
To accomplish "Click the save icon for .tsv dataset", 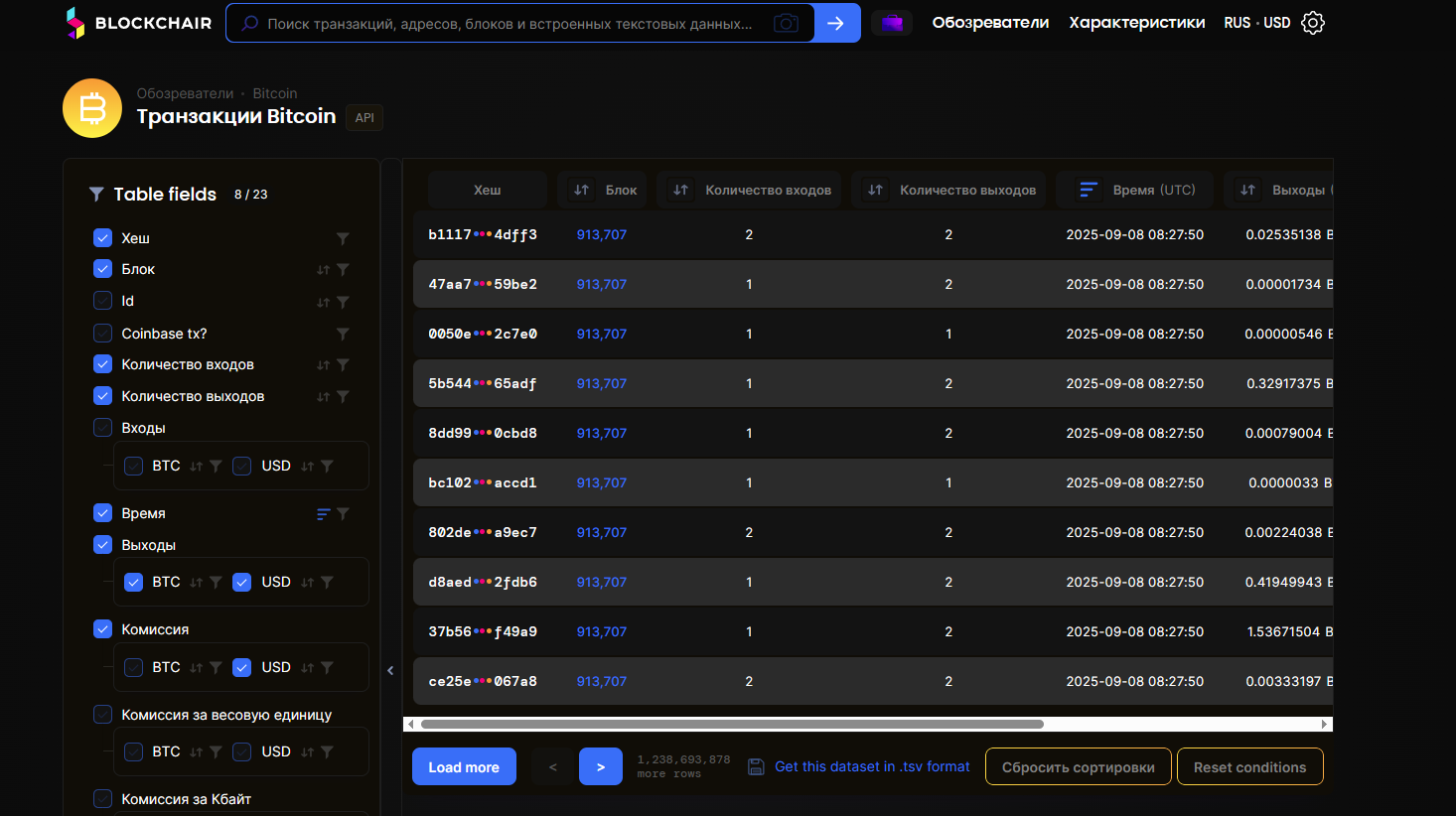I will tap(756, 766).
